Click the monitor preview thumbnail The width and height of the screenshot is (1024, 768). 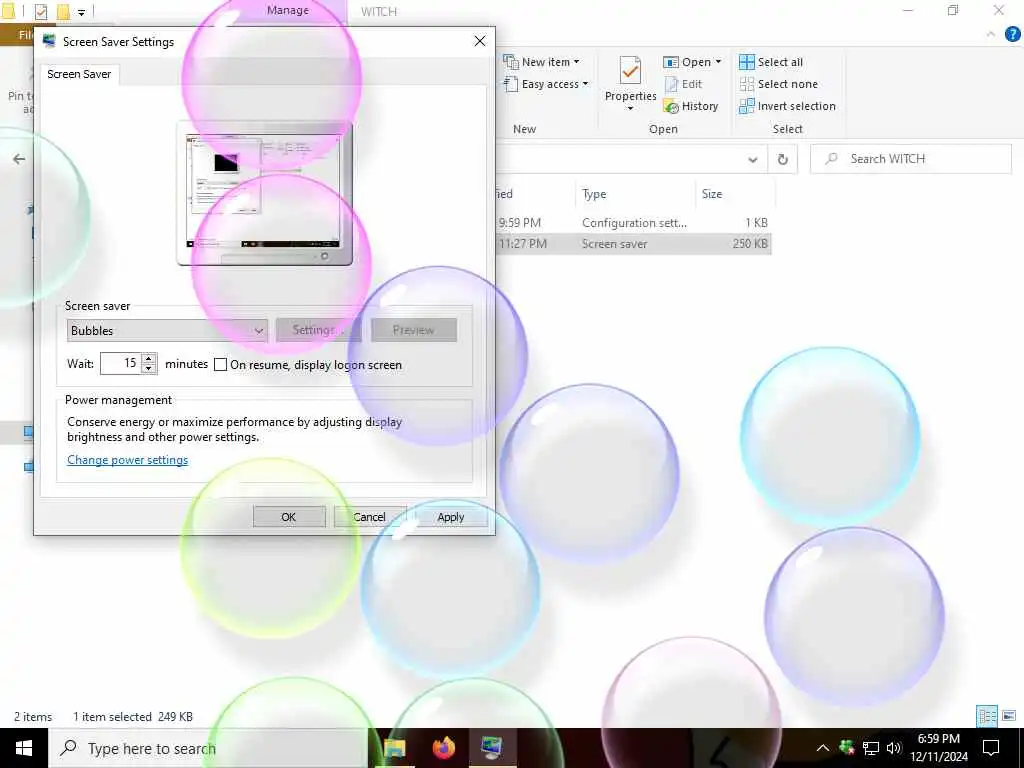pos(264,193)
